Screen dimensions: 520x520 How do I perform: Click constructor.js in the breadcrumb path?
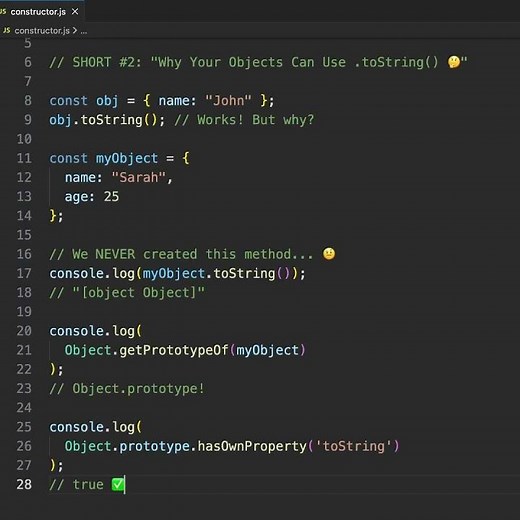click(x=42, y=31)
